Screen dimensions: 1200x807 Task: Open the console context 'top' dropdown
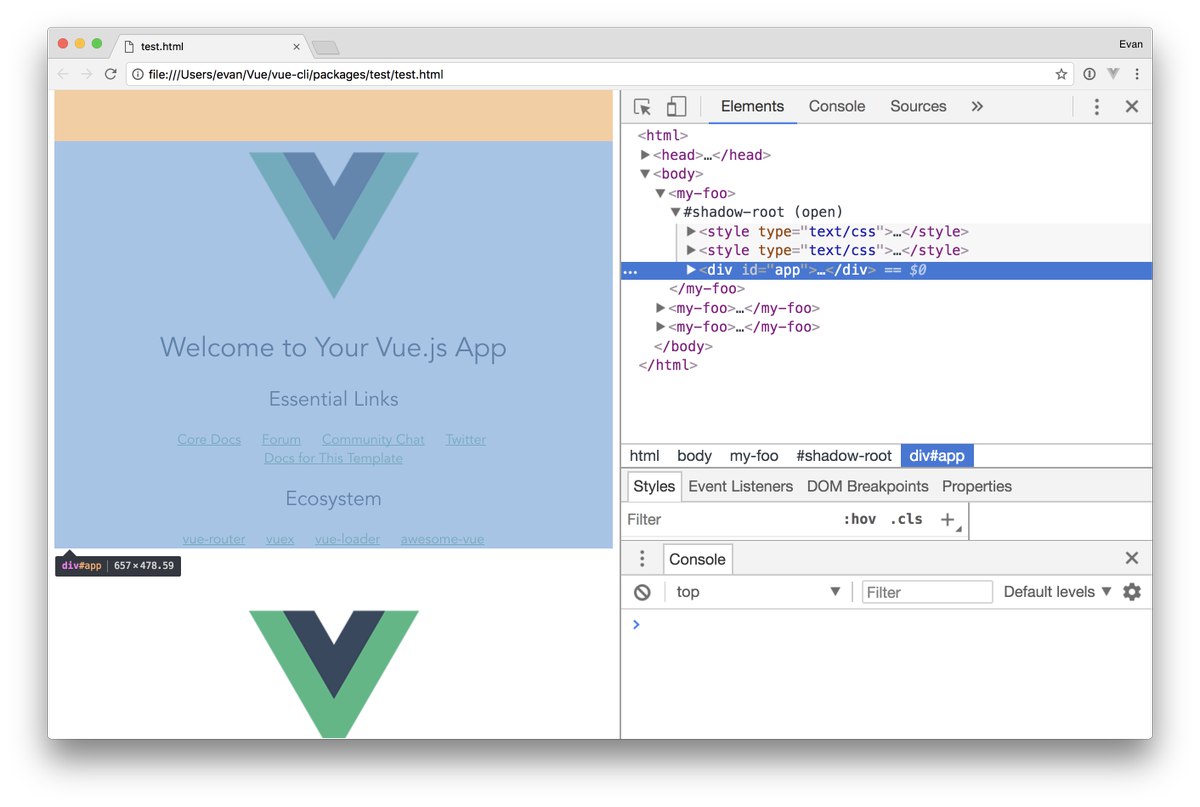(x=758, y=592)
